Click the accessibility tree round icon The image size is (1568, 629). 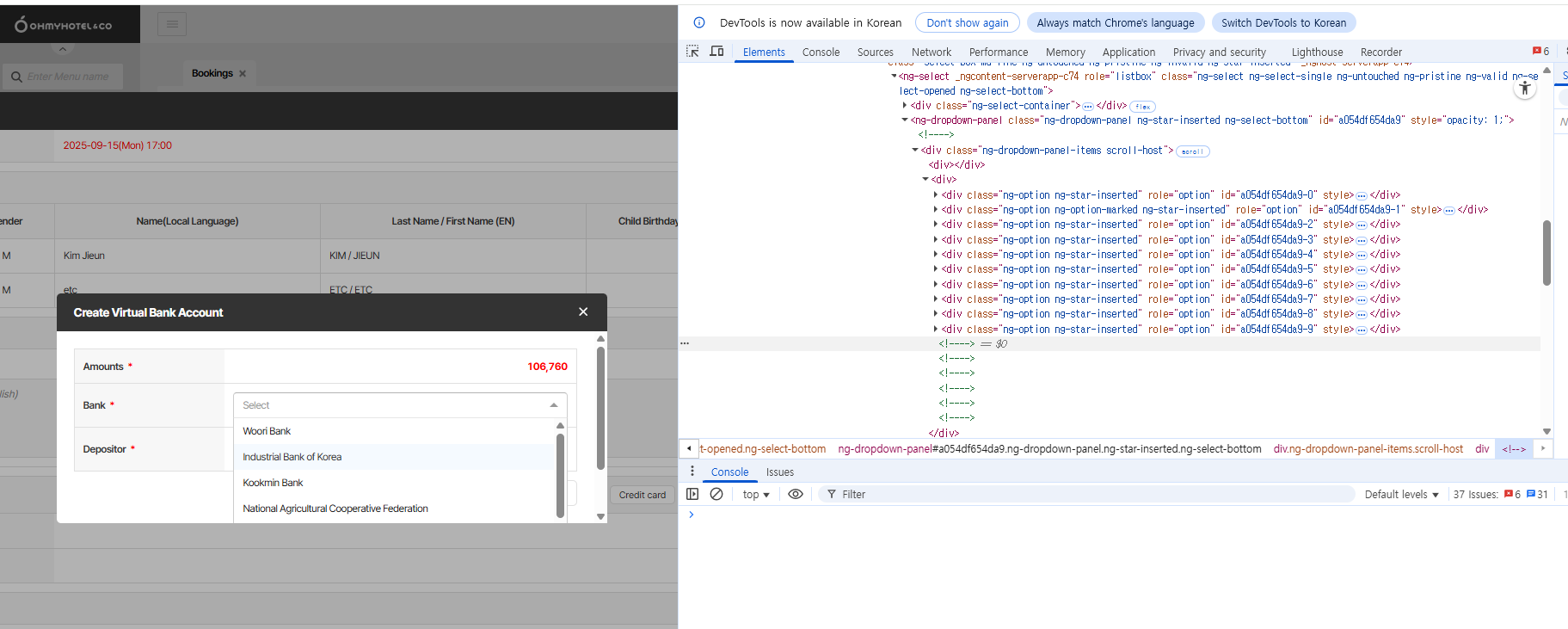point(1525,88)
